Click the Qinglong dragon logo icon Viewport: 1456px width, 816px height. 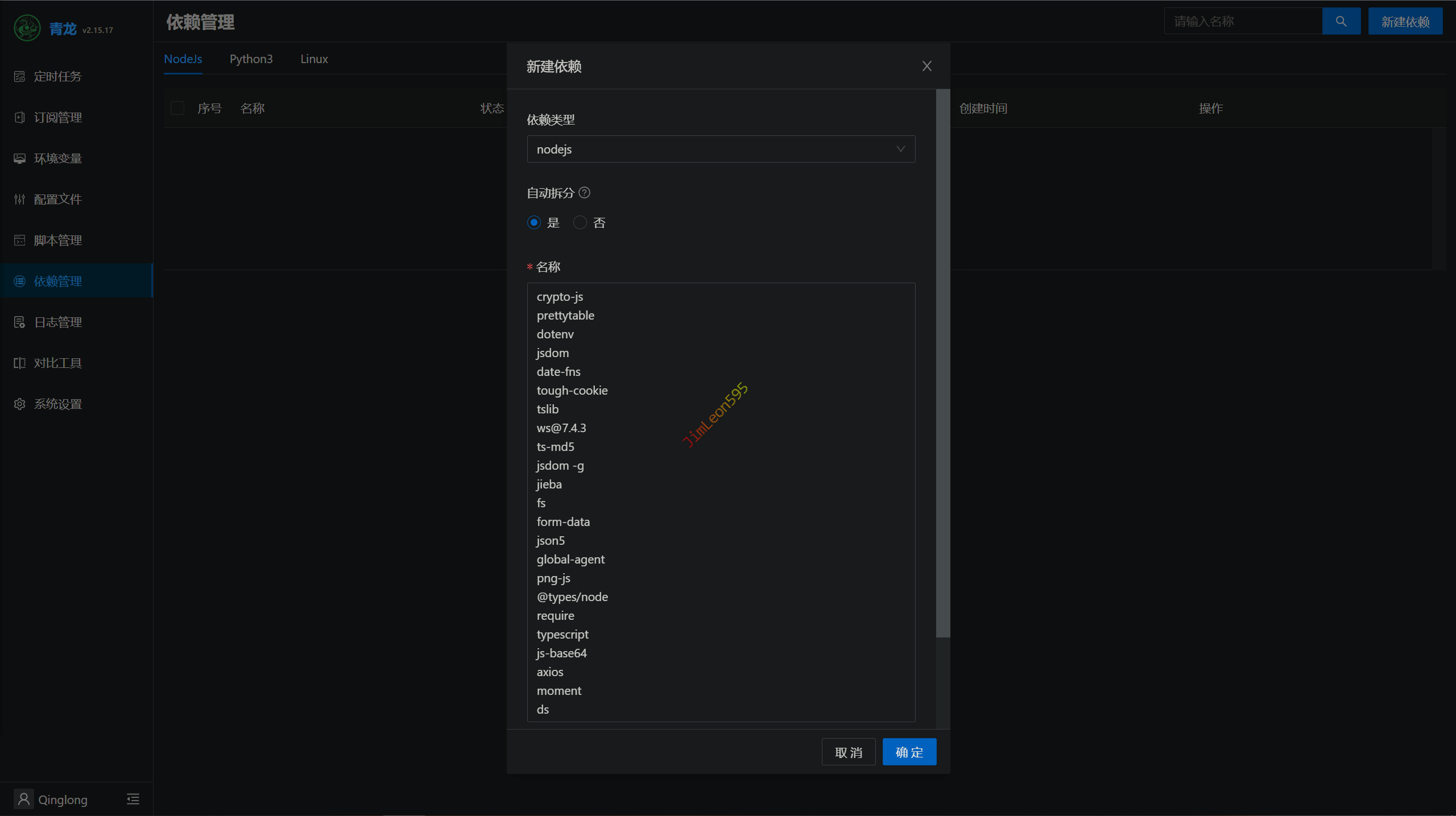click(x=27, y=28)
